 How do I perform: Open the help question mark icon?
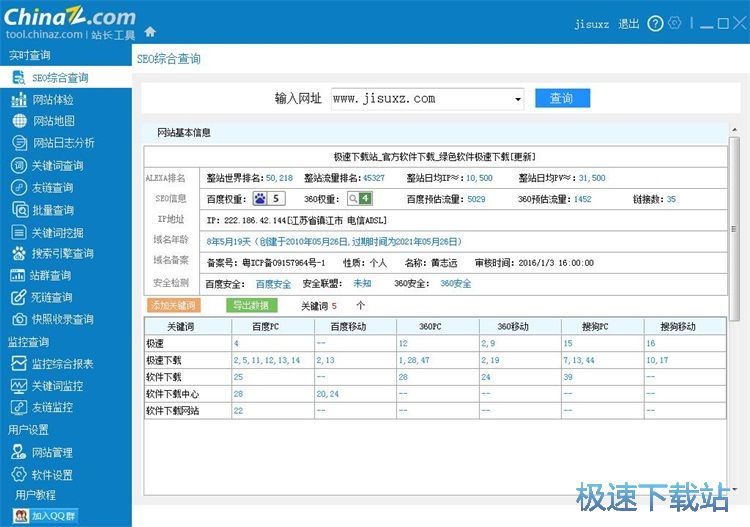pos(655,24)
